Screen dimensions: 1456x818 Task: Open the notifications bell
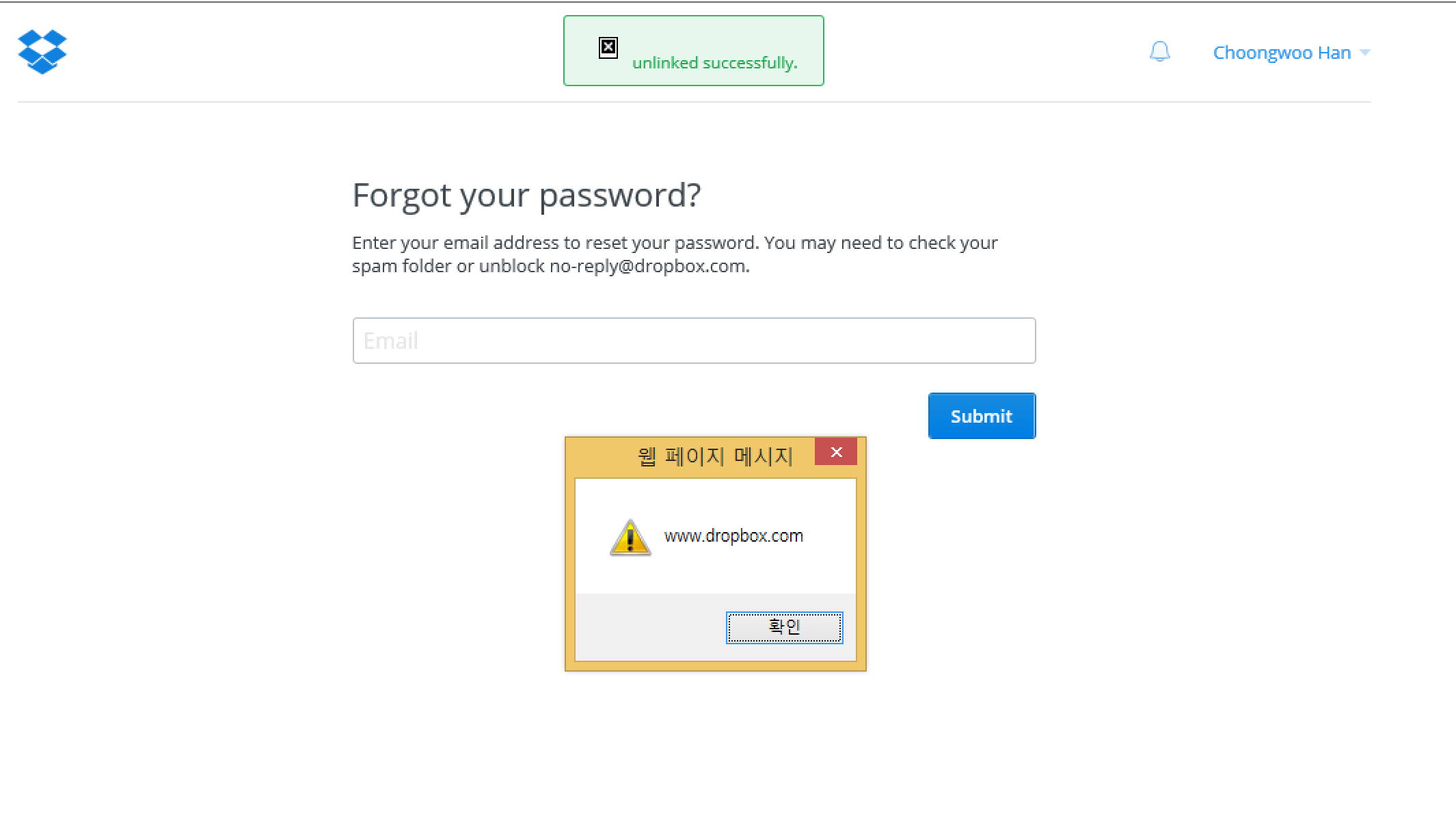coord(1160,52)
